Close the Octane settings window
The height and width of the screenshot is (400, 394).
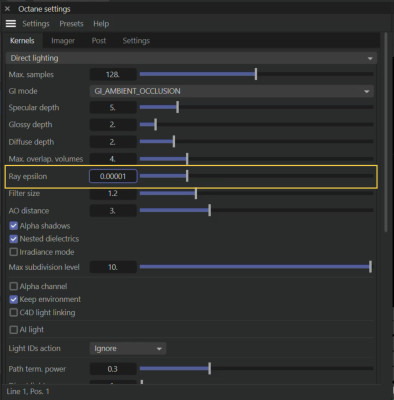tap(7, 9)
